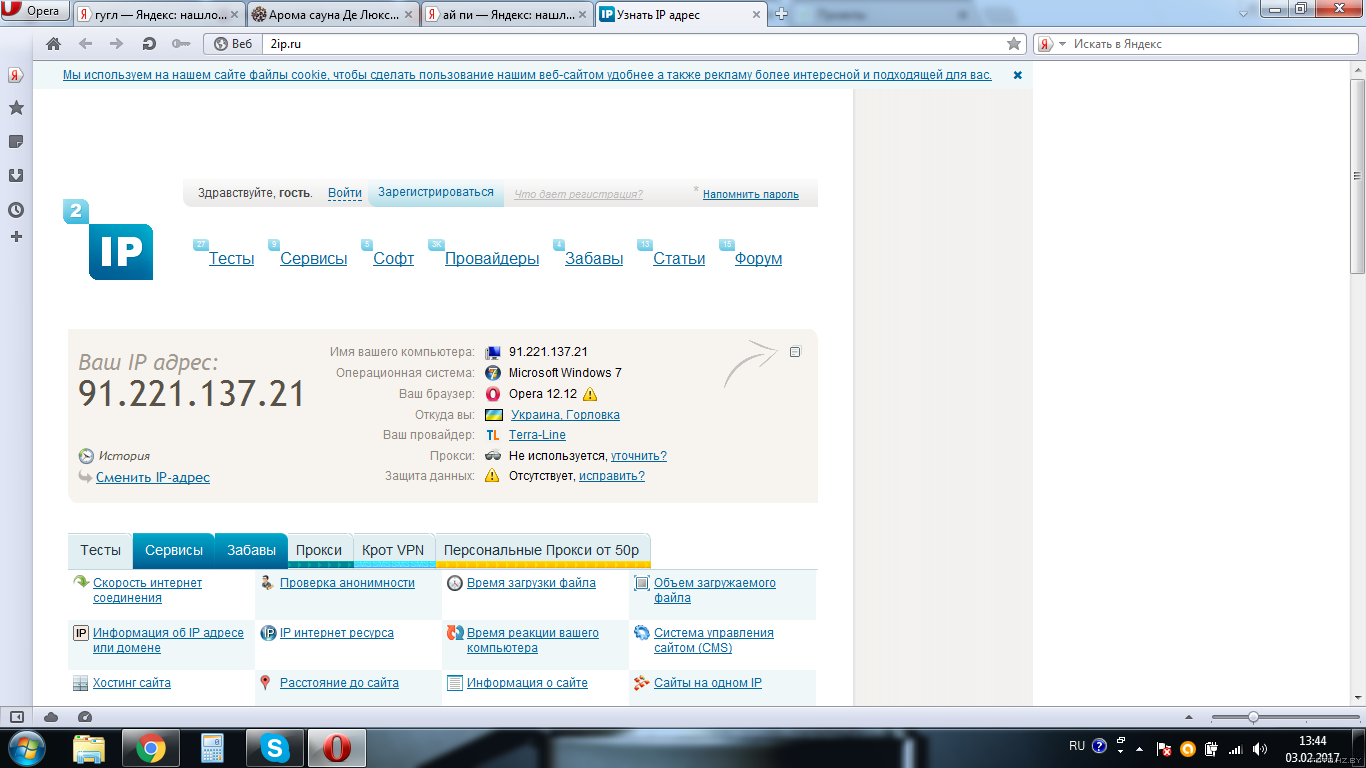
Task: Click the исправить? data protection link
Action: 612,476
